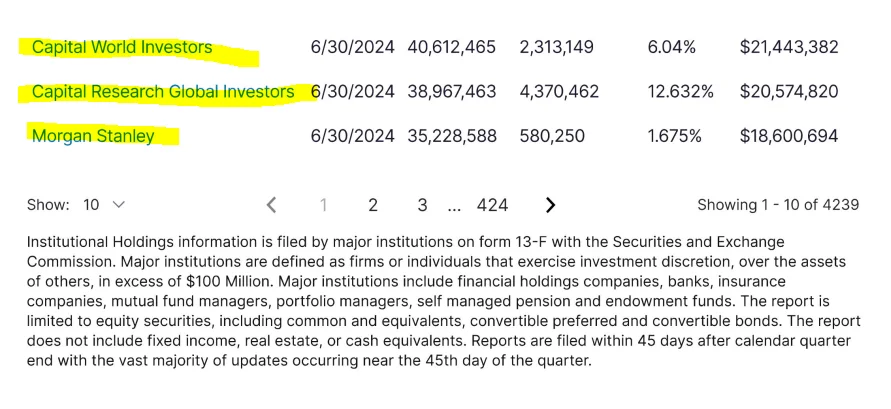Expand the dropdown arrow beside the 10
Image resolution: width=891 pixels, height=409 pixels.
coord(119,205)
